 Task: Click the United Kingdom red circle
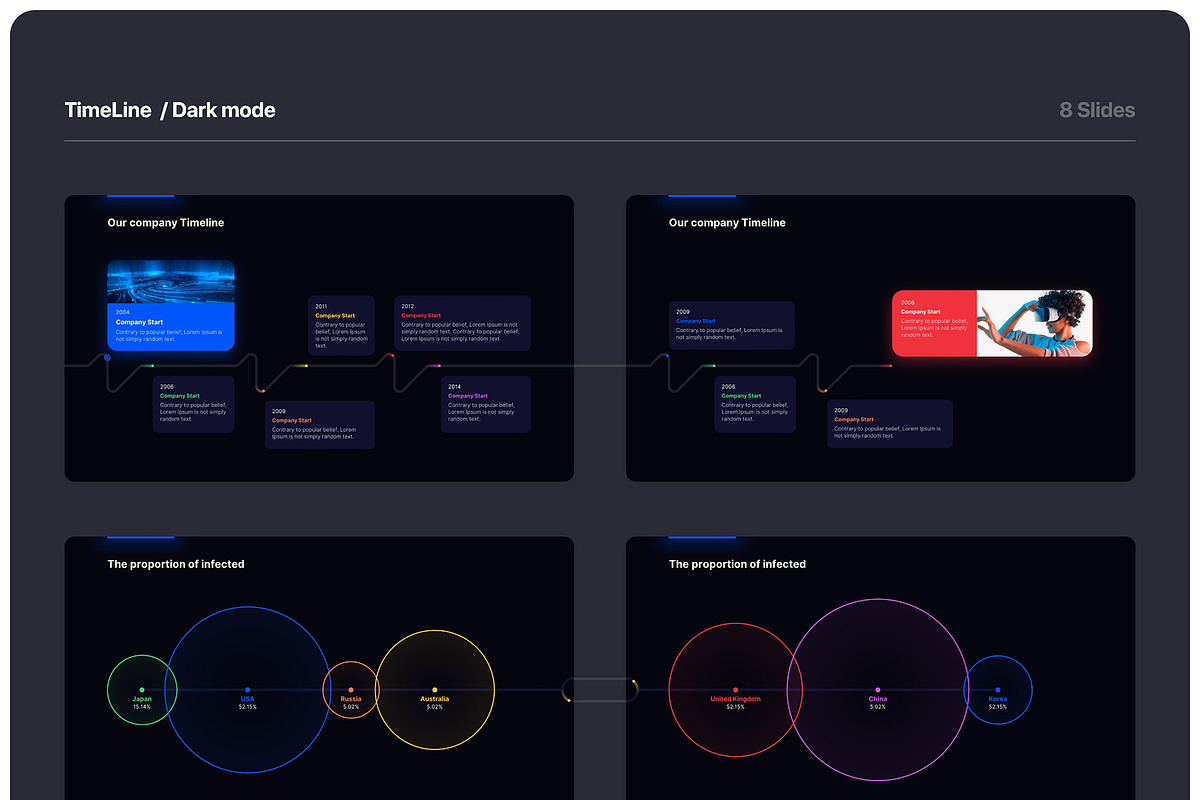[x=735, y=690]
